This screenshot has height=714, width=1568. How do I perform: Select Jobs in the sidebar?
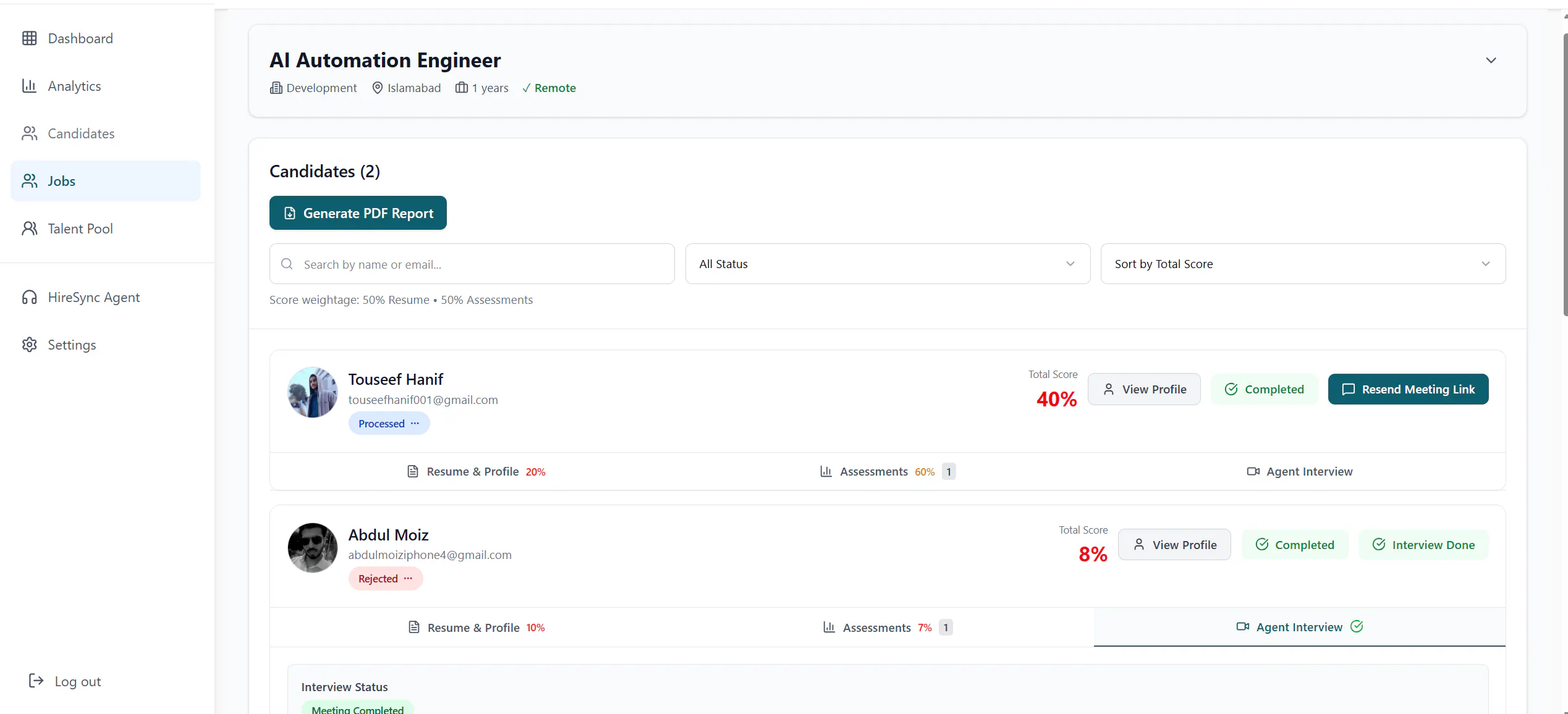tap(106, 181)
